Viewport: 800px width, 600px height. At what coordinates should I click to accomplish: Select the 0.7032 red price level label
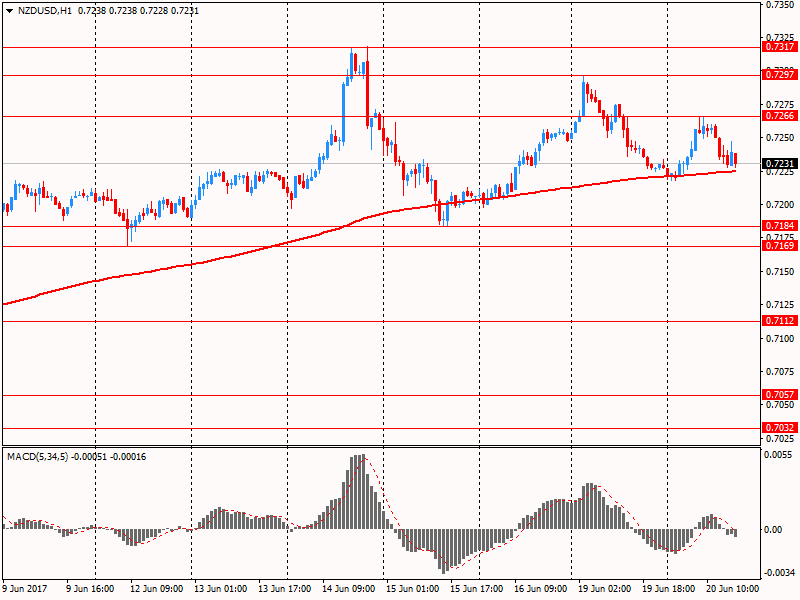coord(780,428)
